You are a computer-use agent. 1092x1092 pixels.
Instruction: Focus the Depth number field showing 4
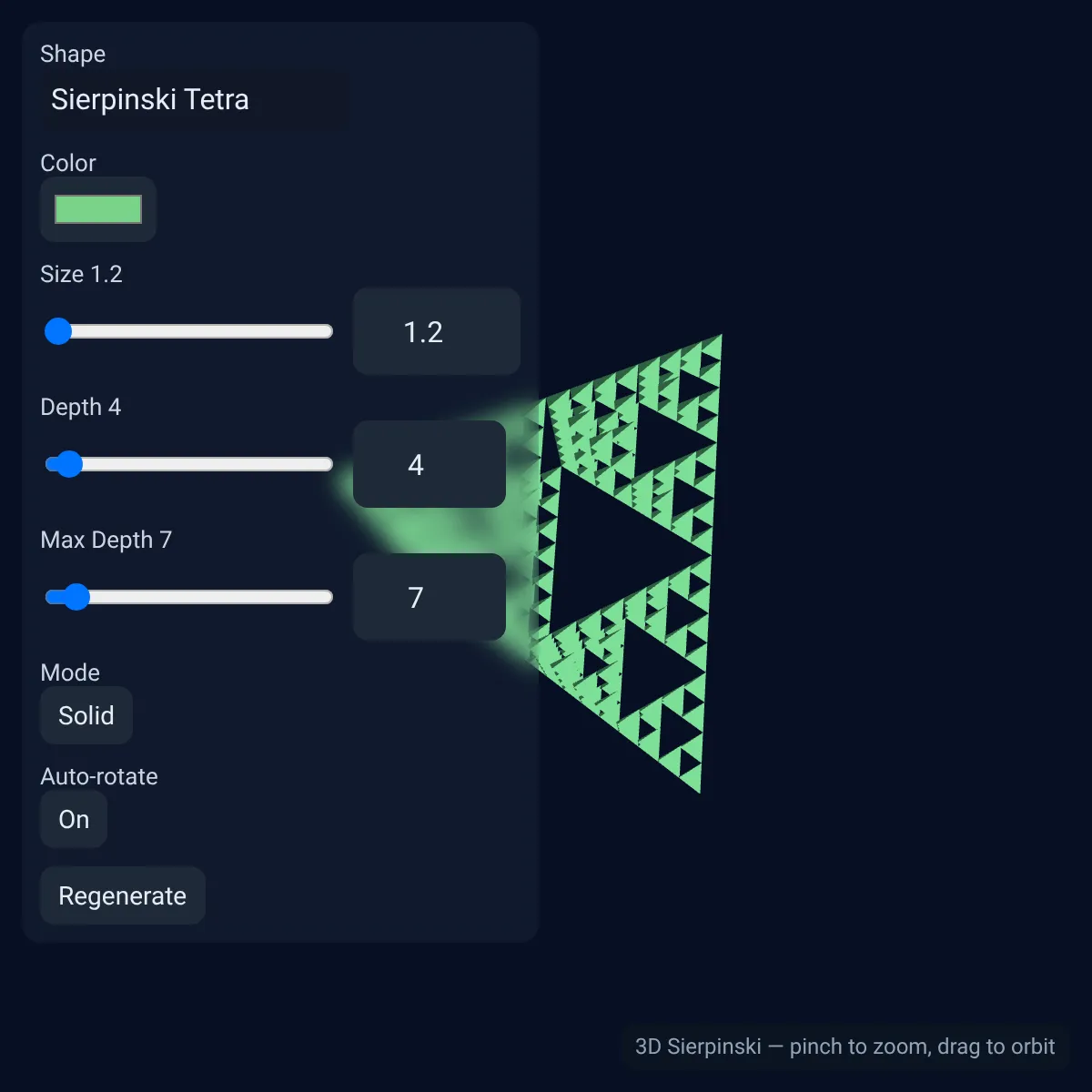[430, 464]
